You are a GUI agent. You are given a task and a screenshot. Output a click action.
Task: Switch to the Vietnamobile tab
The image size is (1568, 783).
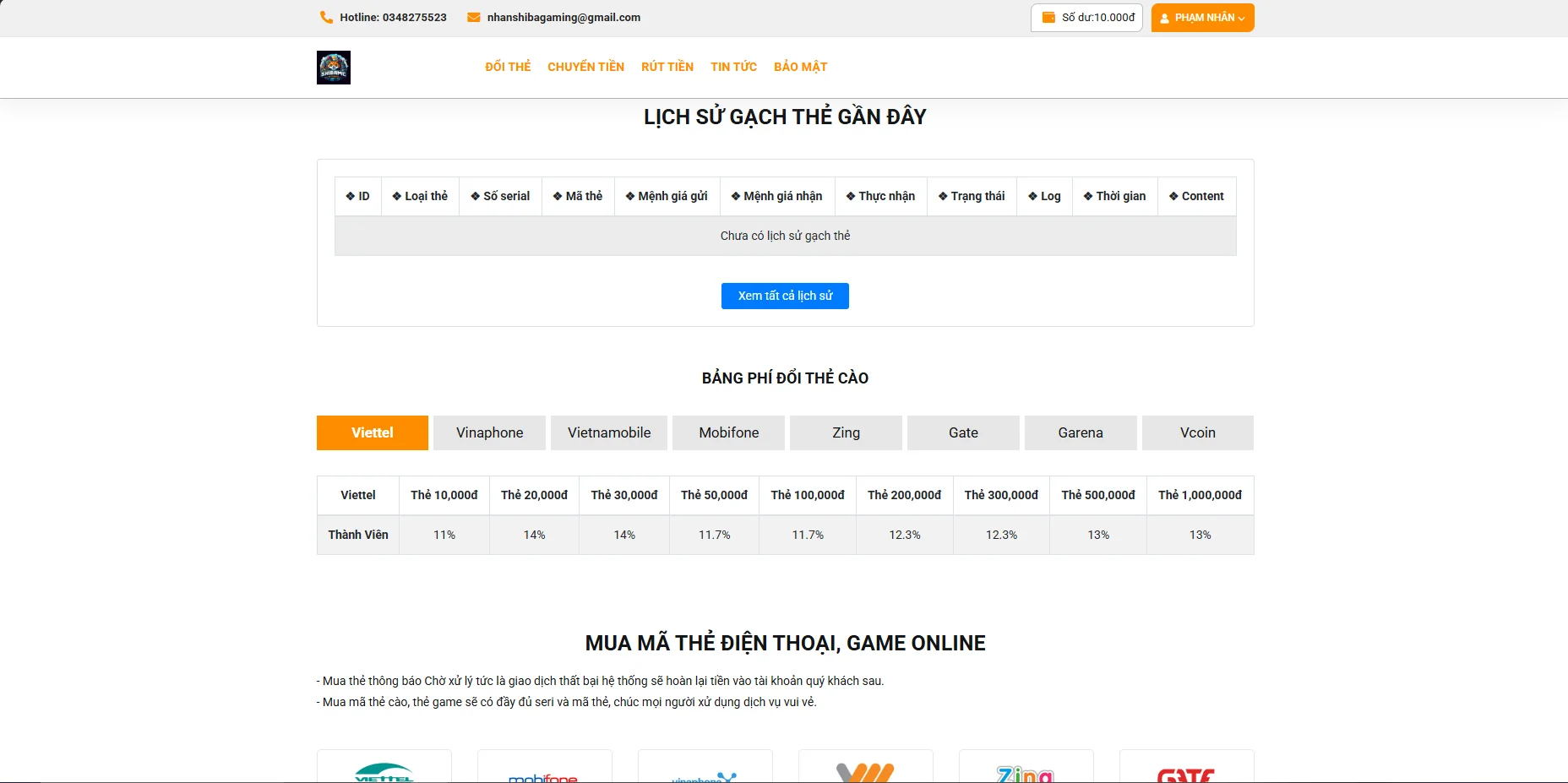(x=609, y=432)
